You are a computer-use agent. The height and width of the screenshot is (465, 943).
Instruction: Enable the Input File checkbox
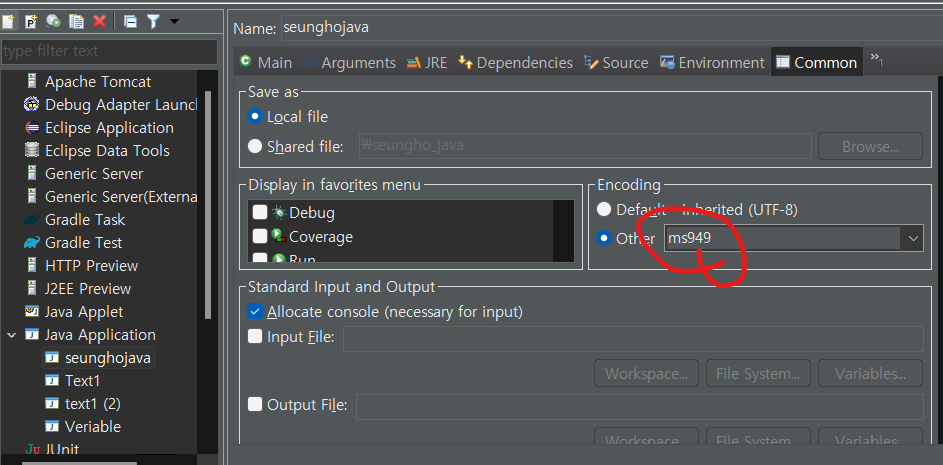coord(255,336)
